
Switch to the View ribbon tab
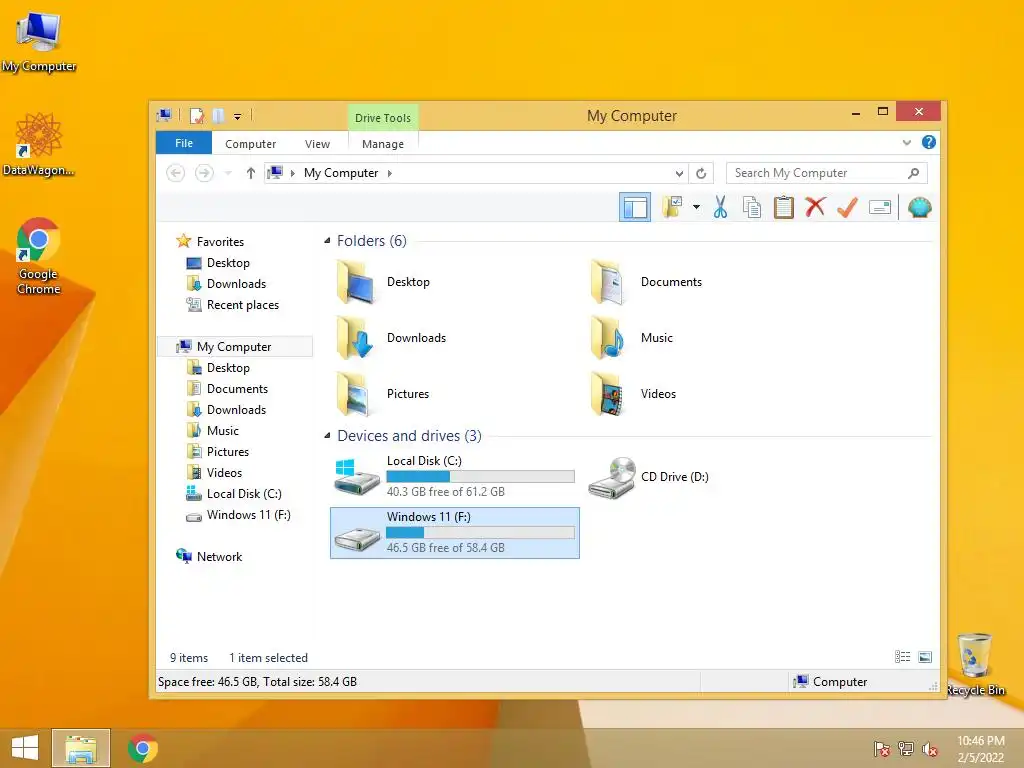tap(317, 144)
